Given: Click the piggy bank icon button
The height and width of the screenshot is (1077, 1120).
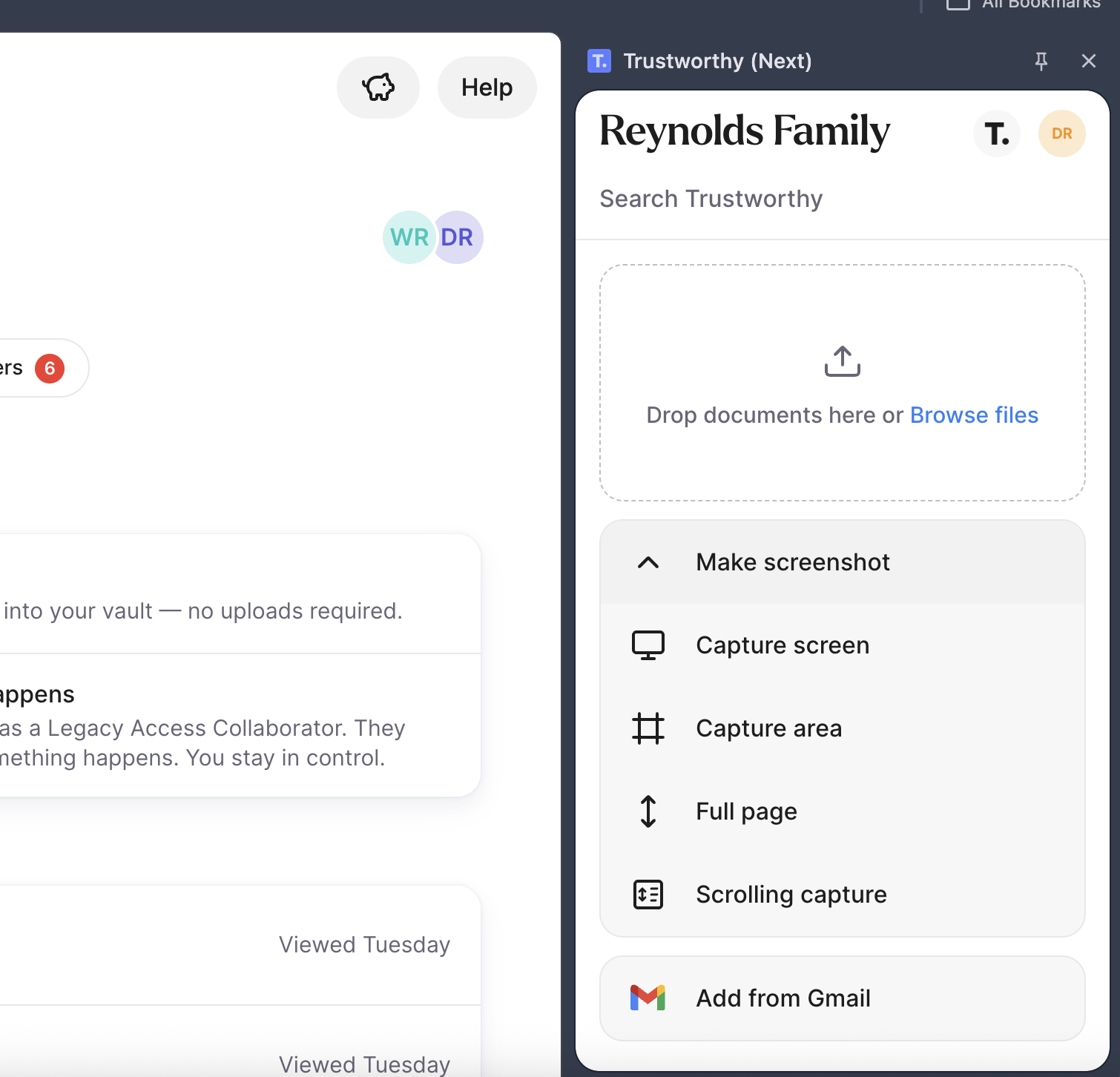Looking at the screenshot, I should click(x=378, y=88).
